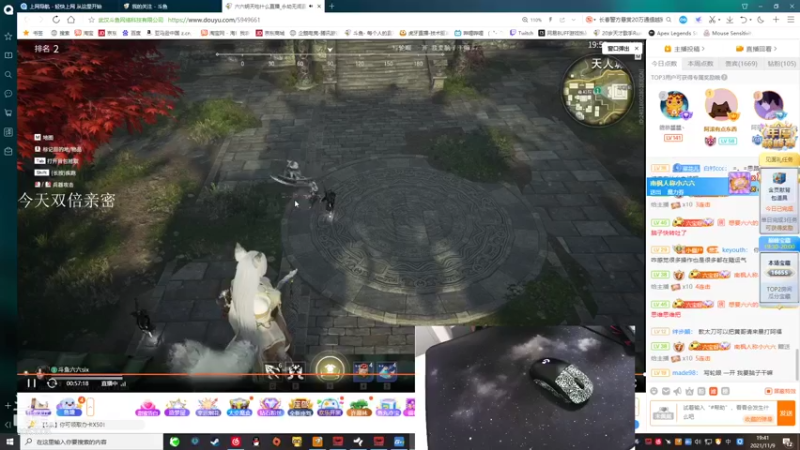The width and height of the screenshot is (800, 450).
Task: Open the 钻粉(105) tab
Action: [781, 64]
